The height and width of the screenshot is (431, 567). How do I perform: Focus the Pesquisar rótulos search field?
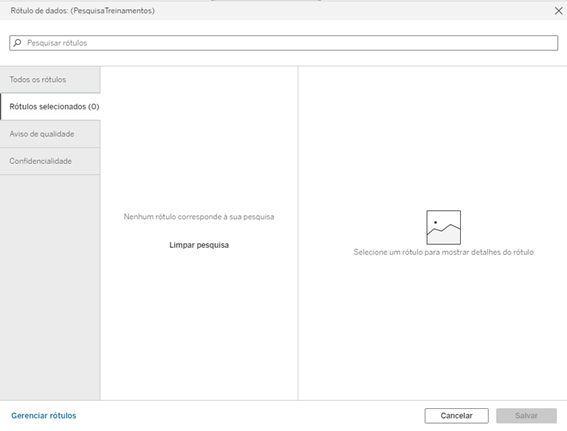(x=284, y=43)
